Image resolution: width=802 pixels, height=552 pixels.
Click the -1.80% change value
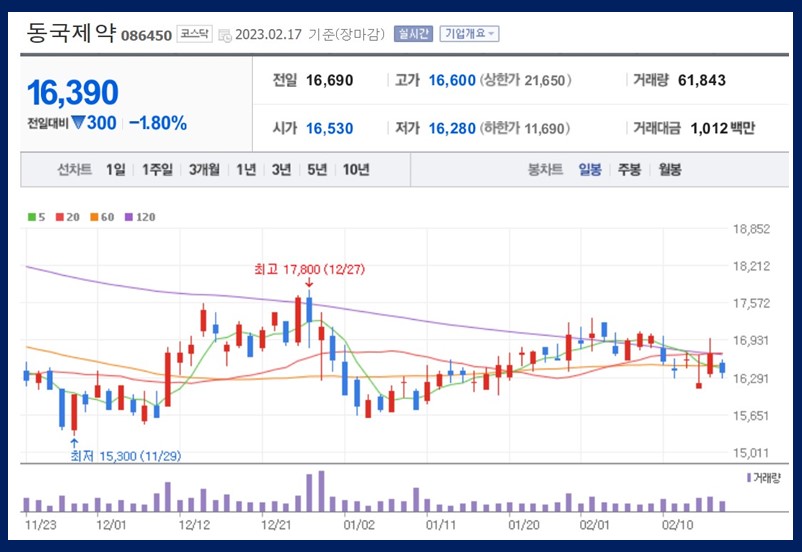158,123
